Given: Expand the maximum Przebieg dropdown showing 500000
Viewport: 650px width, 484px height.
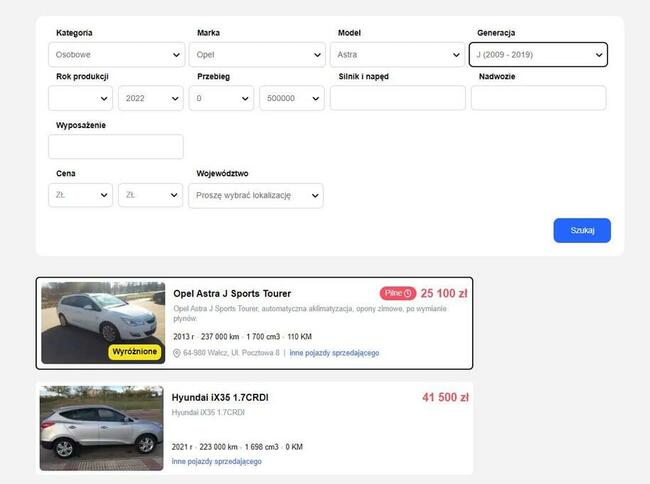Looking at the screenshot, I should pos(291,98).
